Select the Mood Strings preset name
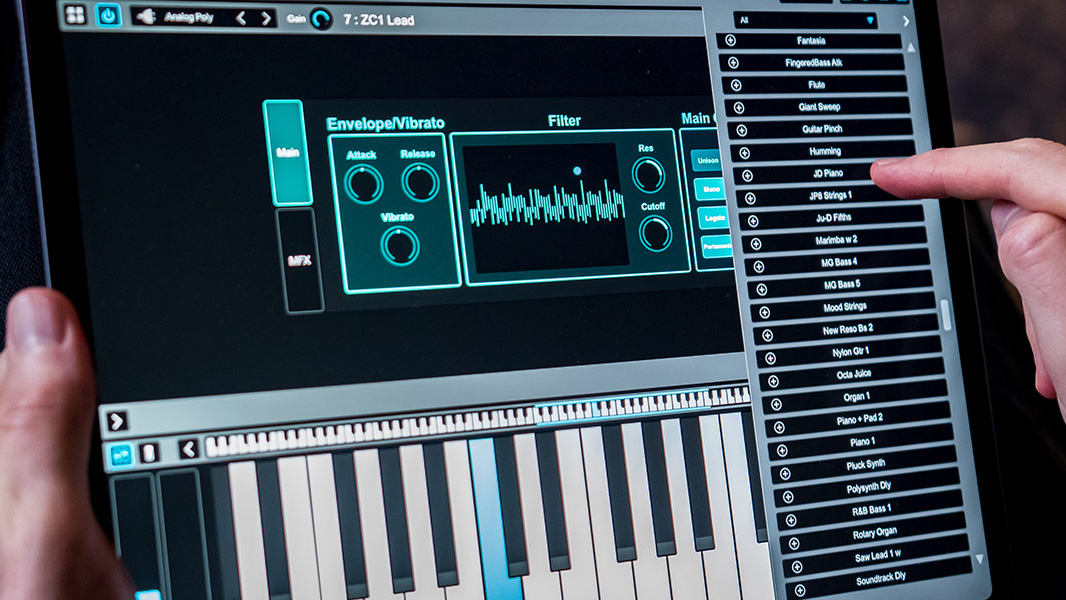 coord(844,307)
